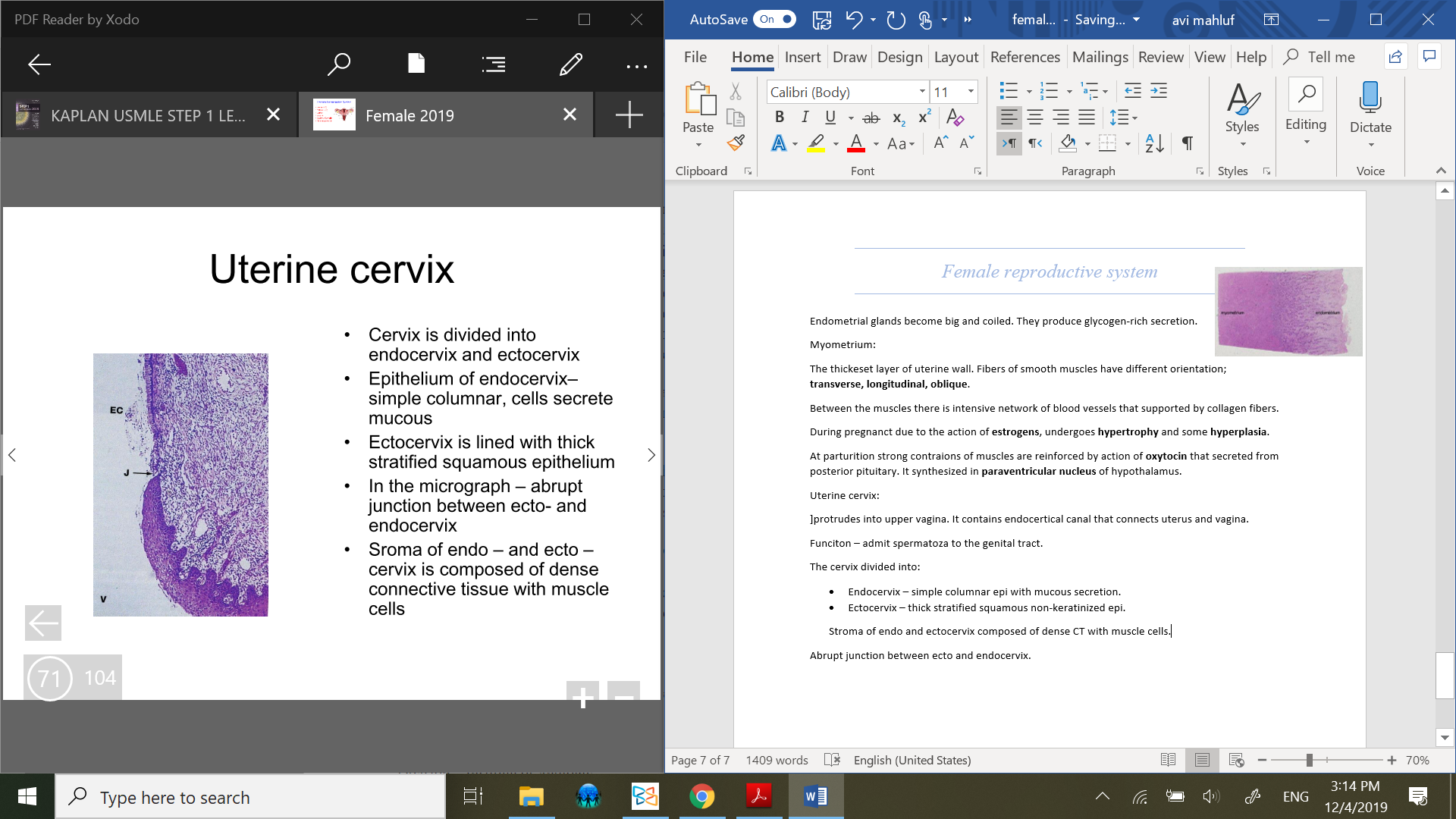Click the Format Painter icon

point(736,143)
